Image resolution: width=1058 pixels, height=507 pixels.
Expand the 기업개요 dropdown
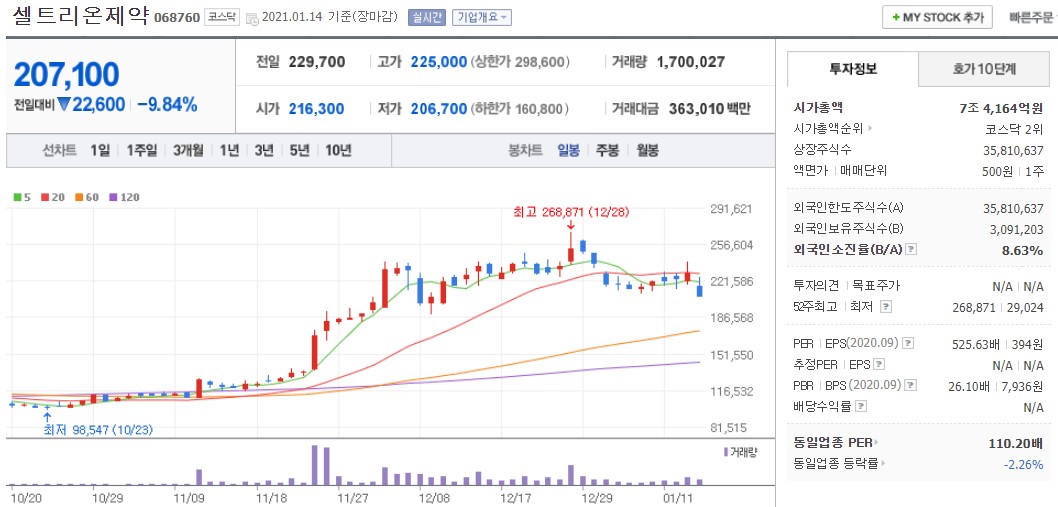pyautogui.click(x=482, y=18)
